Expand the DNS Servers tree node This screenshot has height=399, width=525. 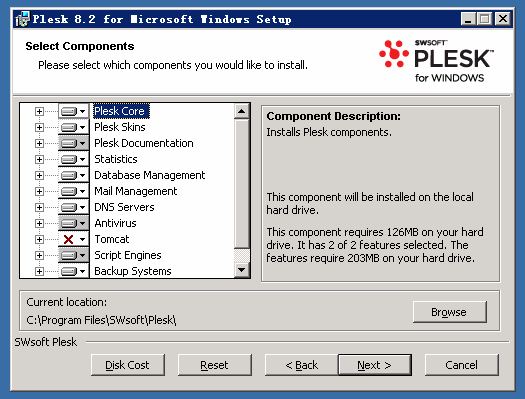[x=39, y=208]
